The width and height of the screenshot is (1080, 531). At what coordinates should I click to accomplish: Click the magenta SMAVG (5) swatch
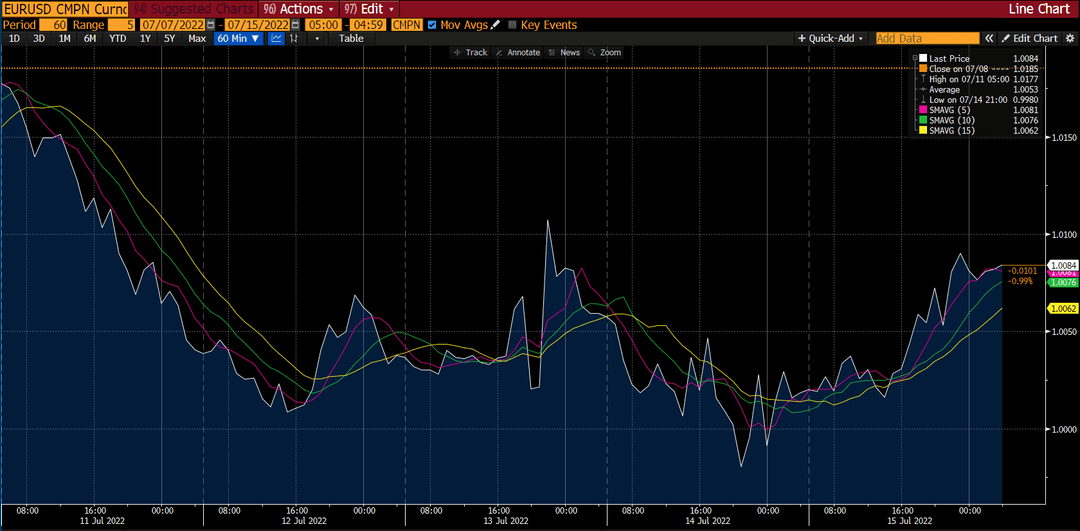point(923,110)
